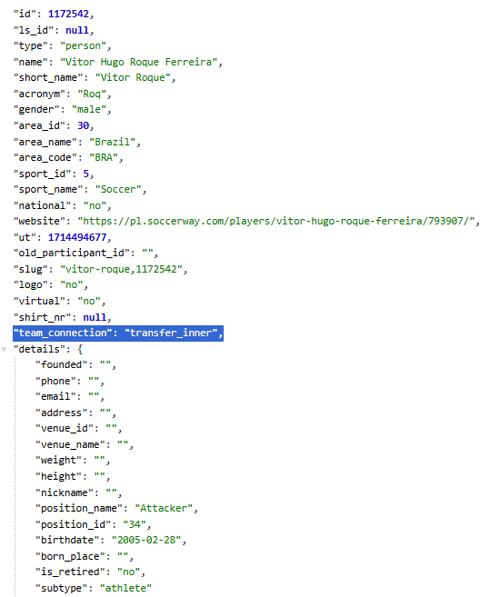Viewport: 500px width, 597px height.
Task: Click the "national" key line
Action: pyautogui.click(x=62, y=206)
